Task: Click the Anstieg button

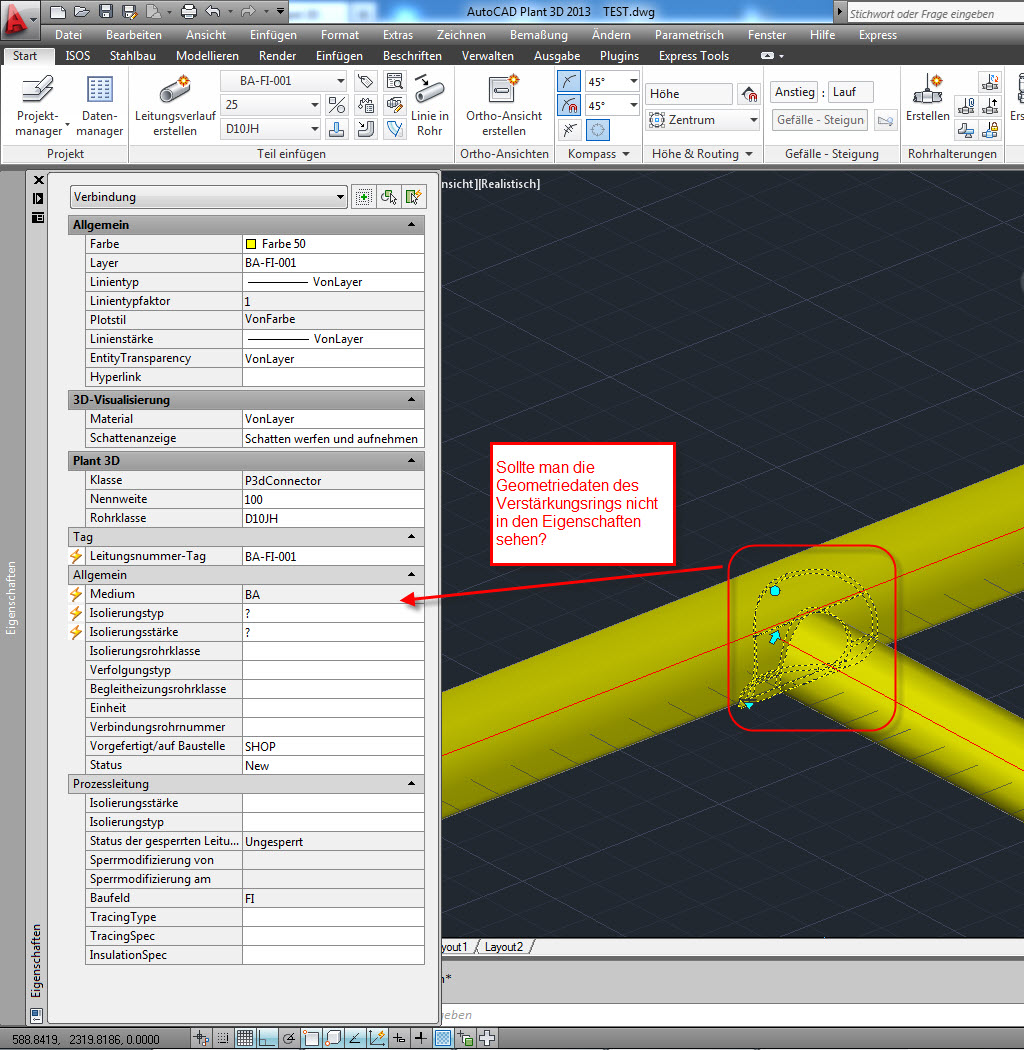Action: [794, 92]
